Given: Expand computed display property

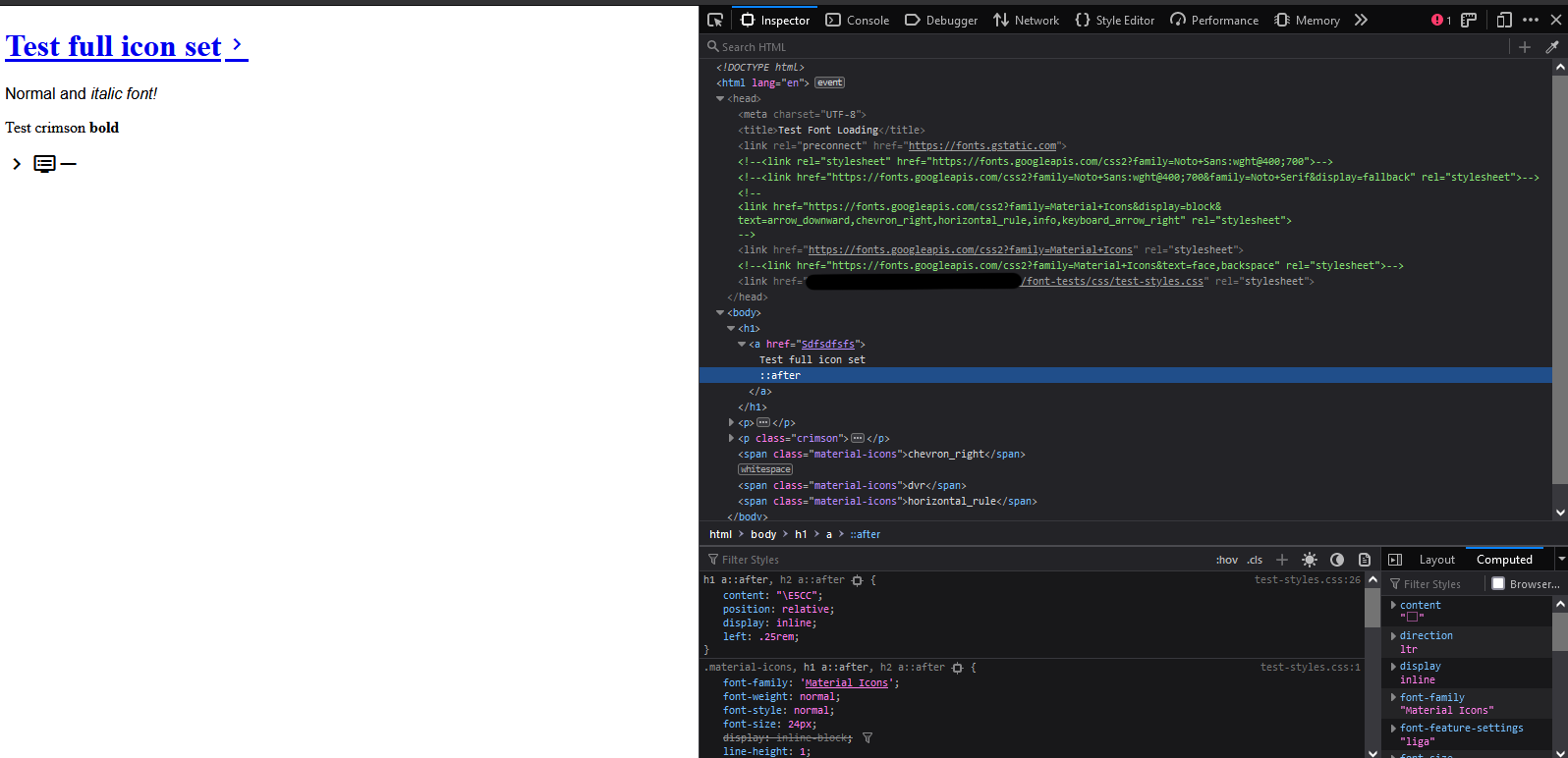Looking at the screenshot, I should (1393, 666).
